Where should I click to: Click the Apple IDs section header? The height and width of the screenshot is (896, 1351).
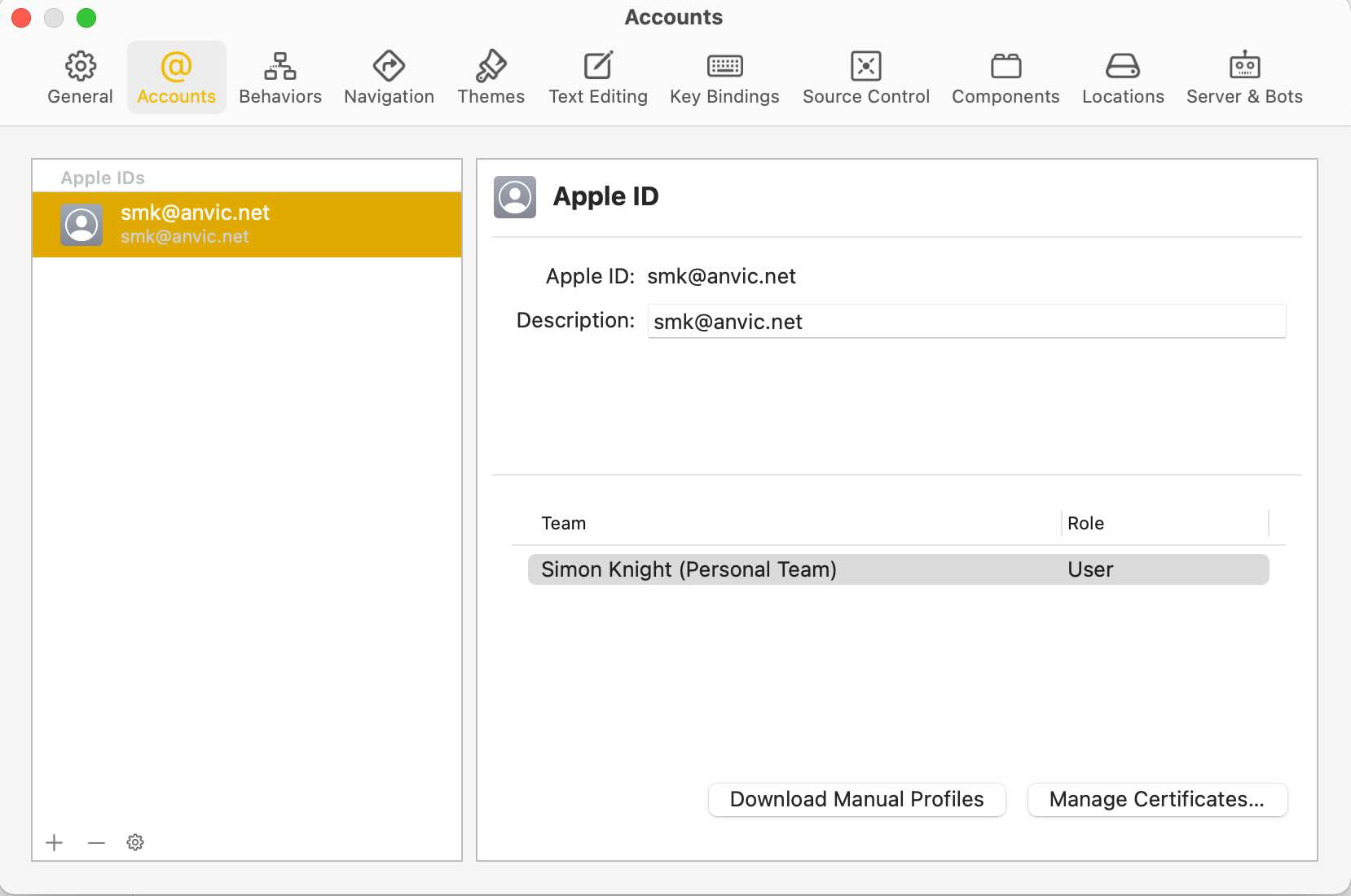tap(103, 178)
